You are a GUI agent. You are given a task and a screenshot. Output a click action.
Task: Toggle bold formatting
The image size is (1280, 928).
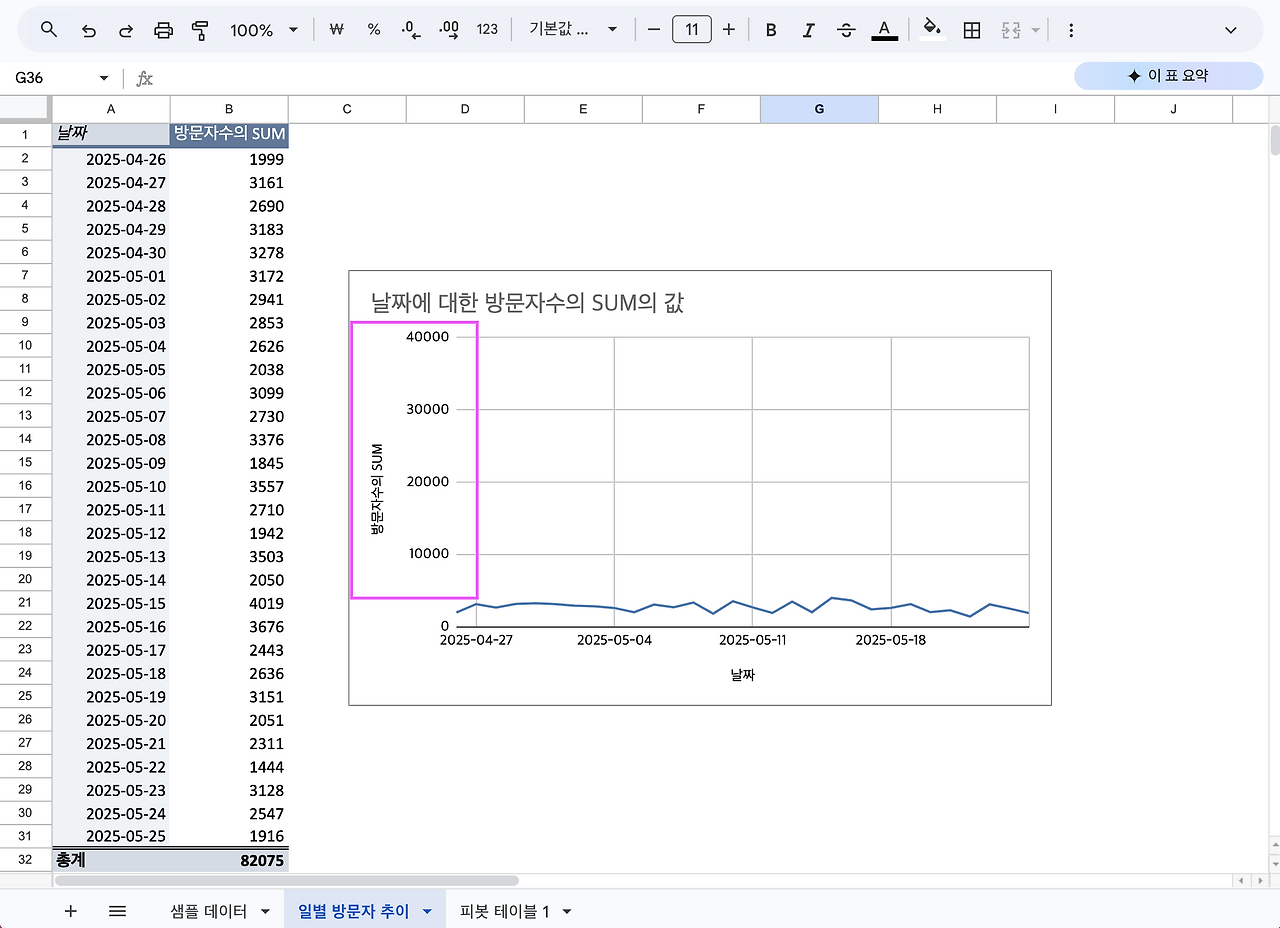click(x=770, y=30)
